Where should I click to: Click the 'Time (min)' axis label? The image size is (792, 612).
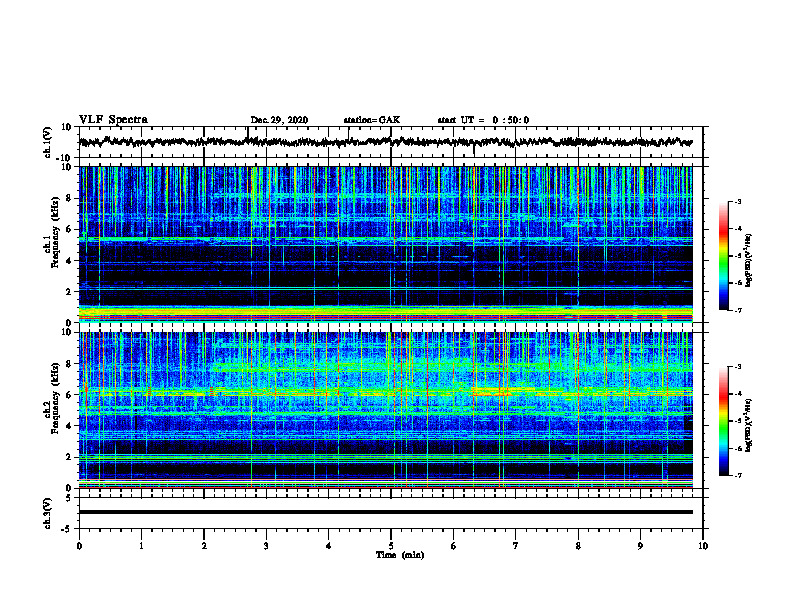tap(400, 555)
